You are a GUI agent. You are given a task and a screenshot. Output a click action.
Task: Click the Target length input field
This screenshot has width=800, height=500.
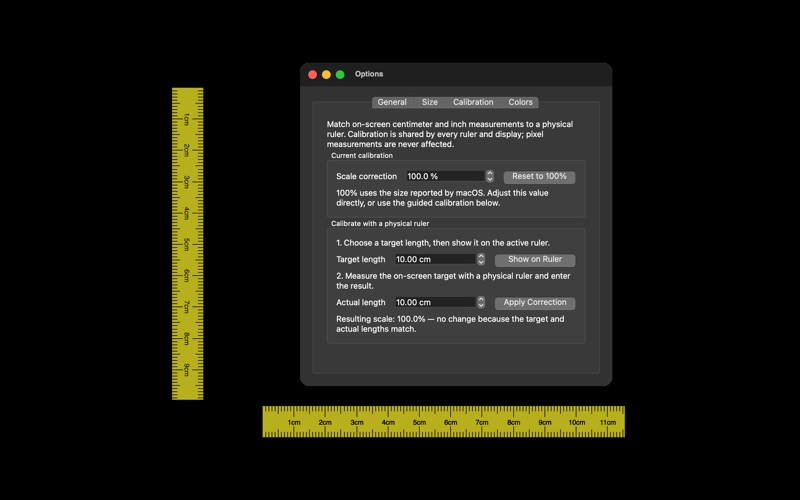coord(435,259)
